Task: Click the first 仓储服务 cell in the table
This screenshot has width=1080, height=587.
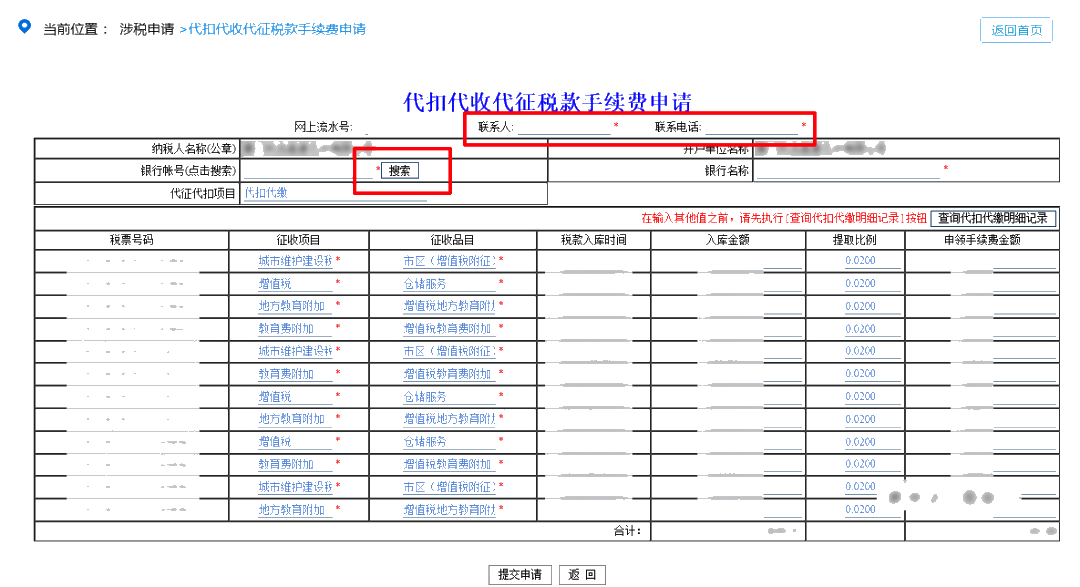Action: [x=449, y=284]
